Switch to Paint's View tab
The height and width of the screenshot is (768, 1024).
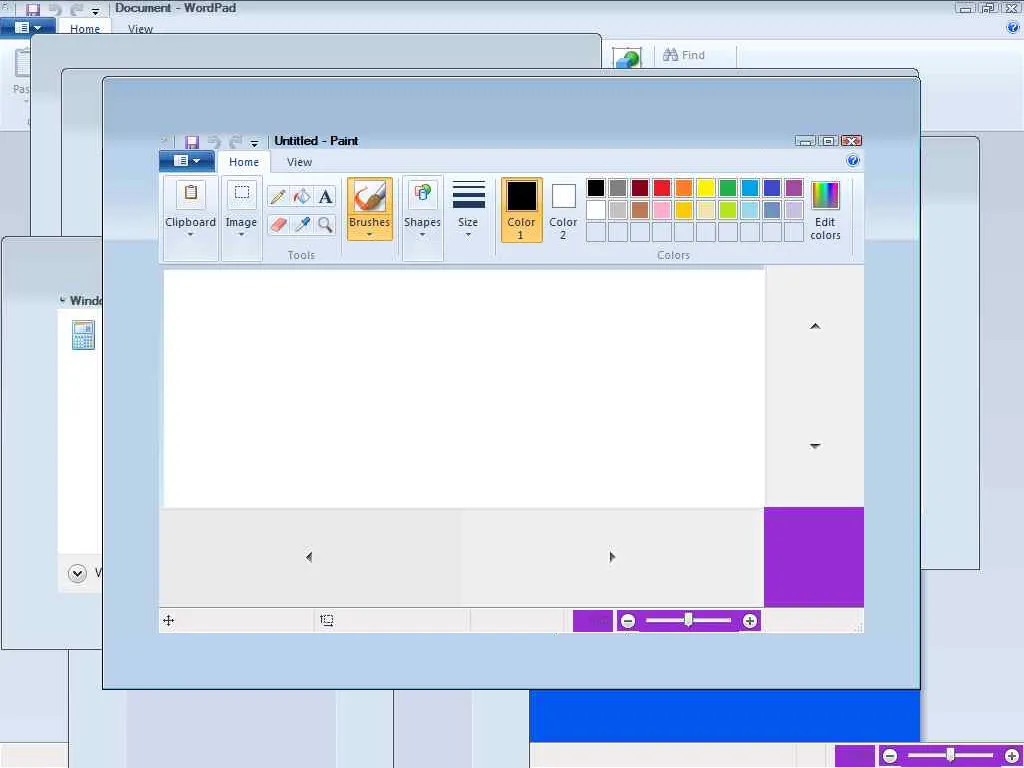(299, 162)
